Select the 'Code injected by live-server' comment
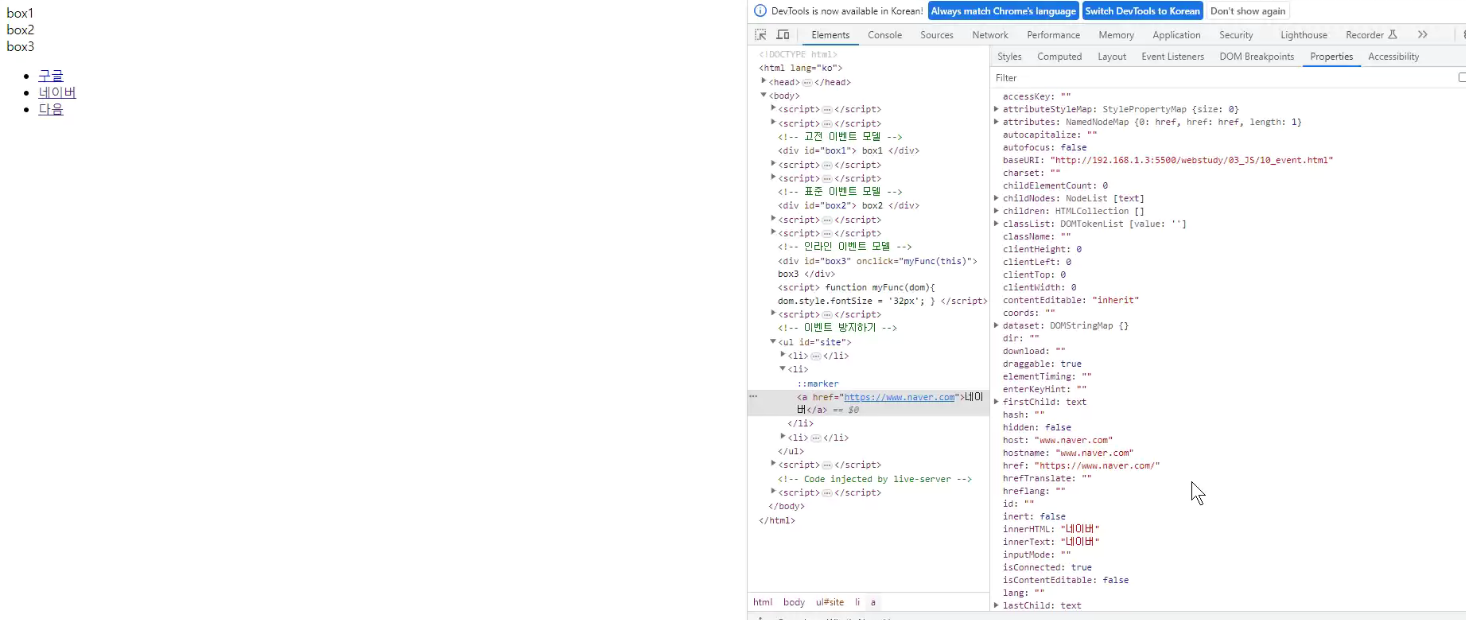The height and width of the screenshot is (620, 1466). (875, 479)
